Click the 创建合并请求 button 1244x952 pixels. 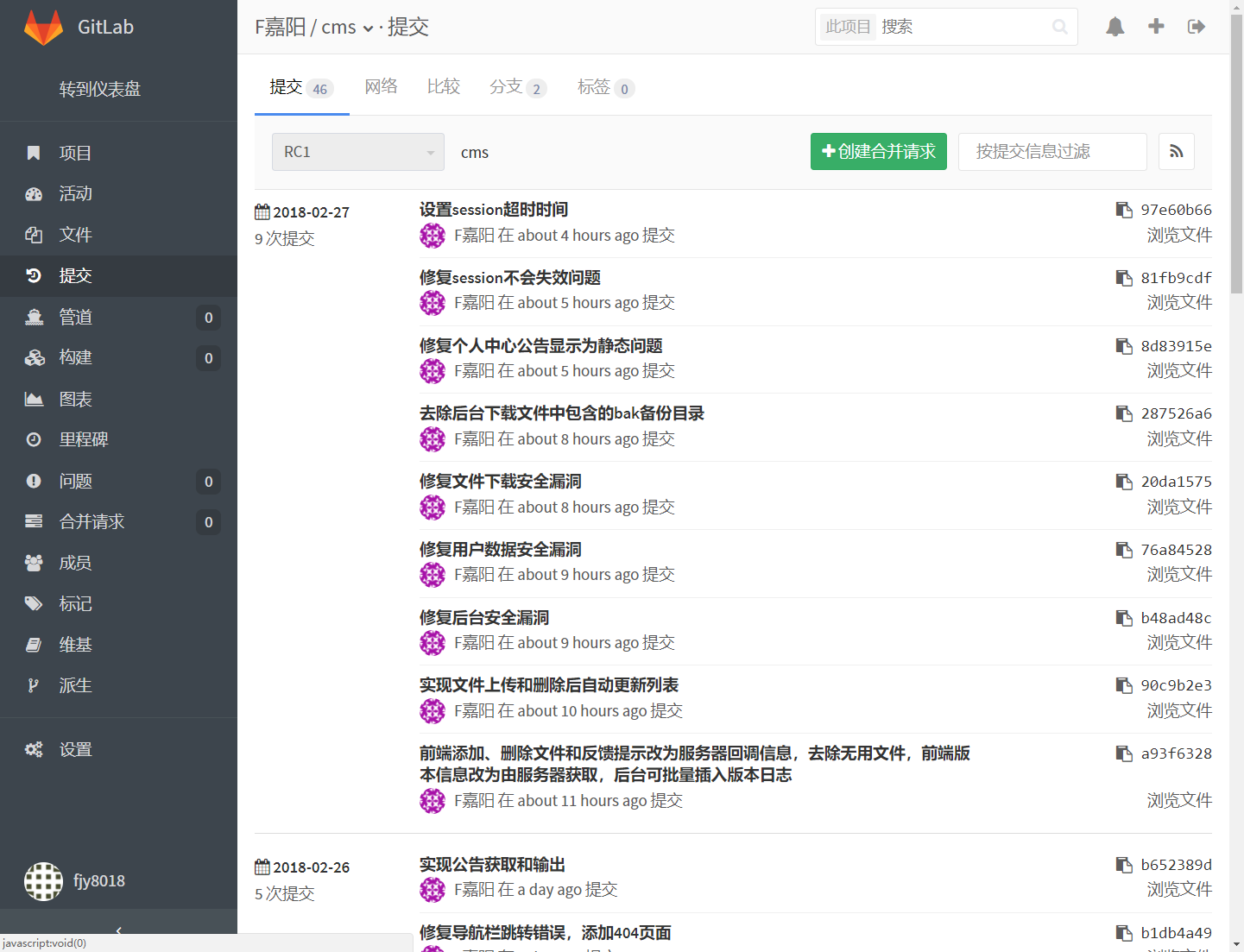coord(878,152)
